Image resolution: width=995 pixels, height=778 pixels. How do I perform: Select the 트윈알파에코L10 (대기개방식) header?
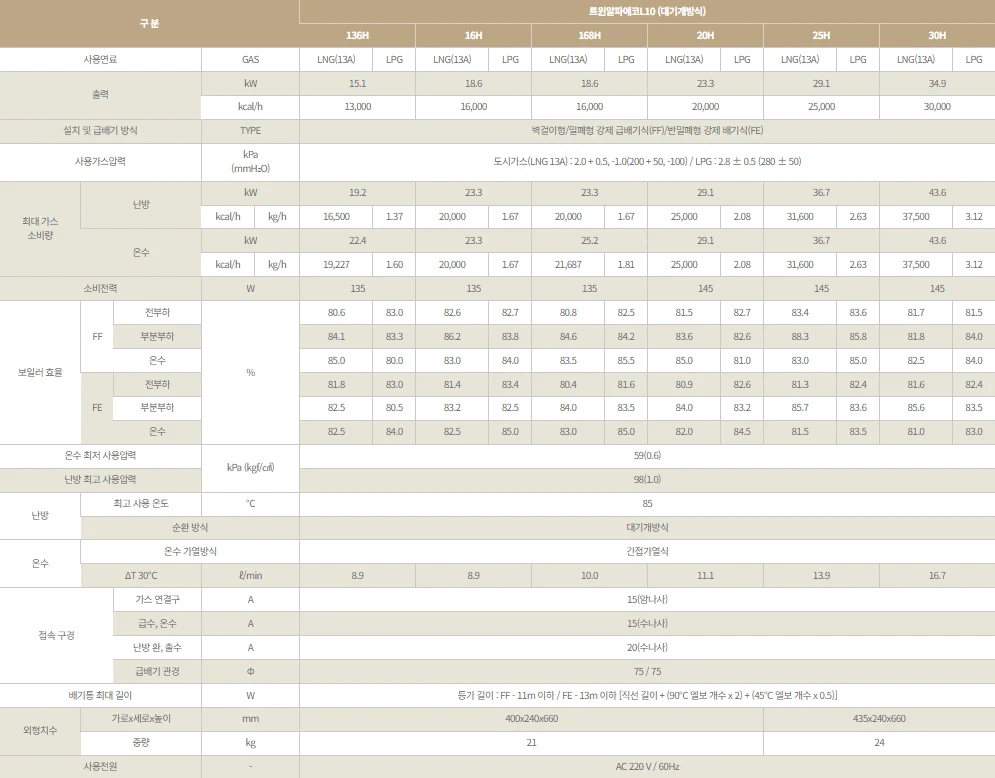tap(647, 11)
